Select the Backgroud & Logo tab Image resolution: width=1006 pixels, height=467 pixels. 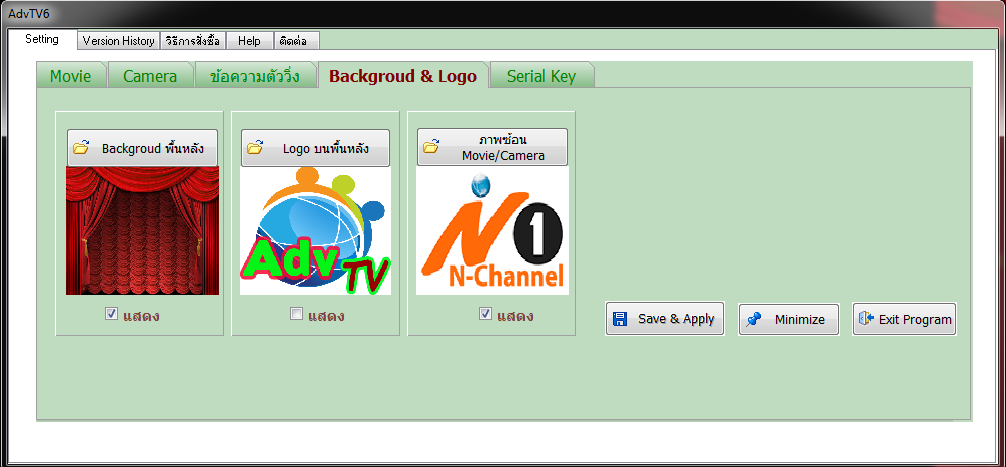tap(403, 76)
